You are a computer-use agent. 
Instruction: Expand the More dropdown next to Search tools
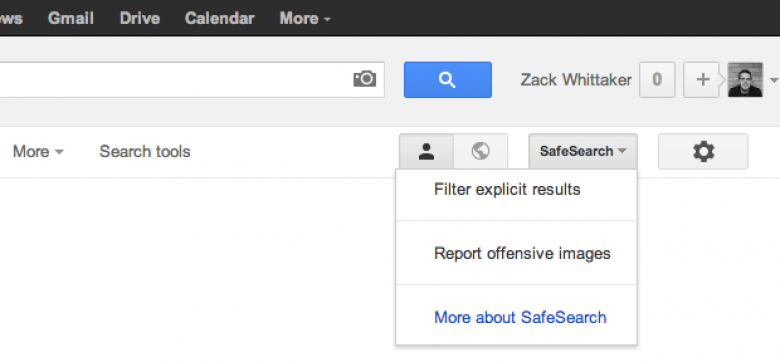click(38, 151)
